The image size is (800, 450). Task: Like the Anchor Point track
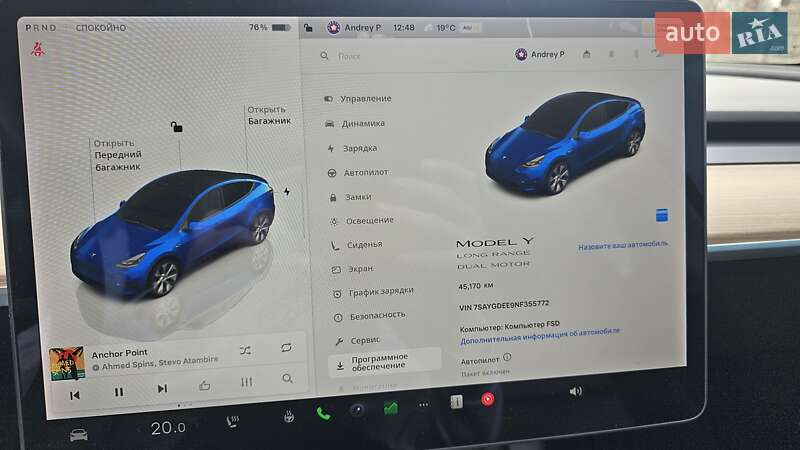click(205, 385)
